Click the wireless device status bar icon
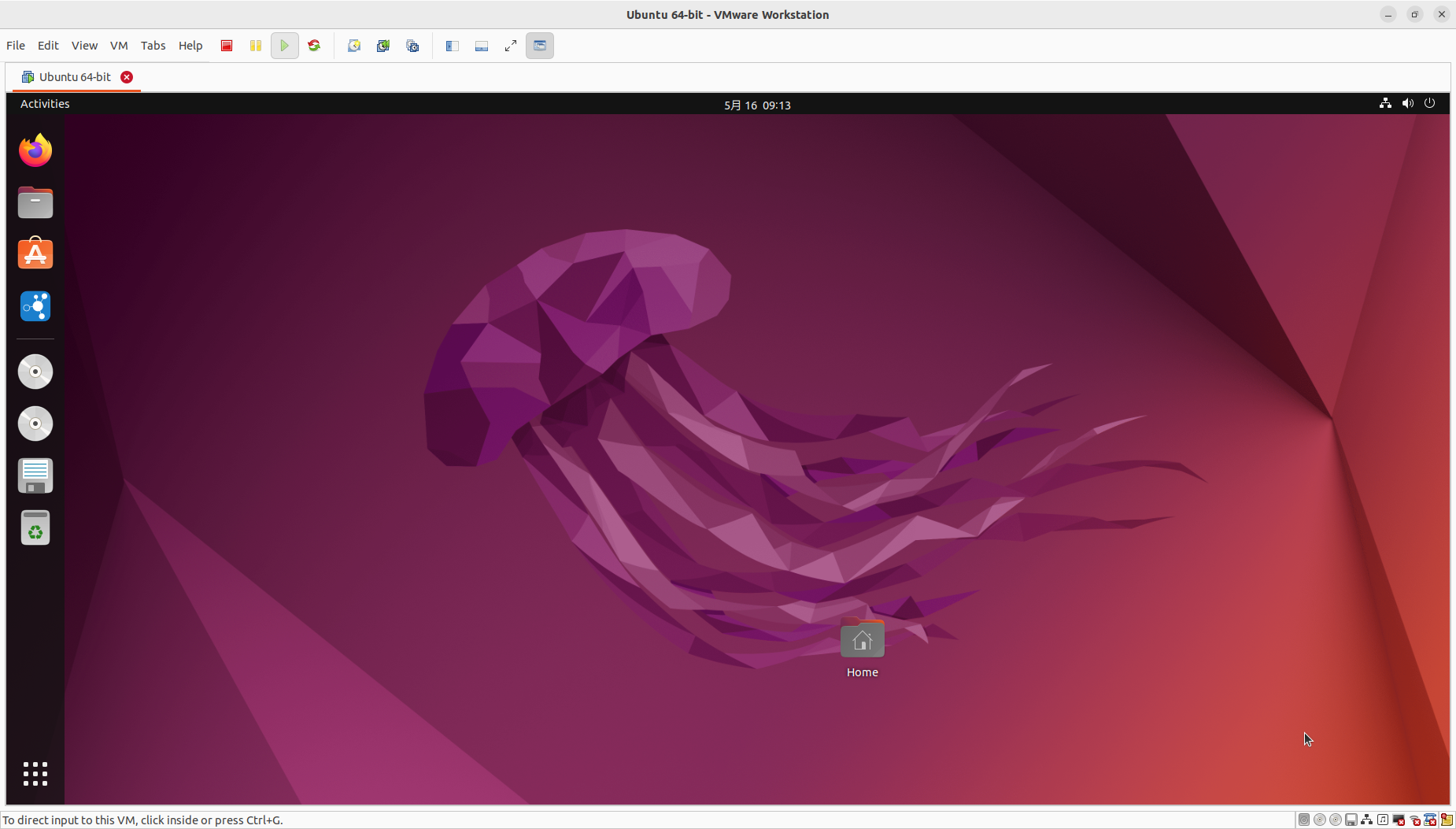The width and height of the screenshot is (1456, 829). pyautogui.click(x=1414, y=820)
